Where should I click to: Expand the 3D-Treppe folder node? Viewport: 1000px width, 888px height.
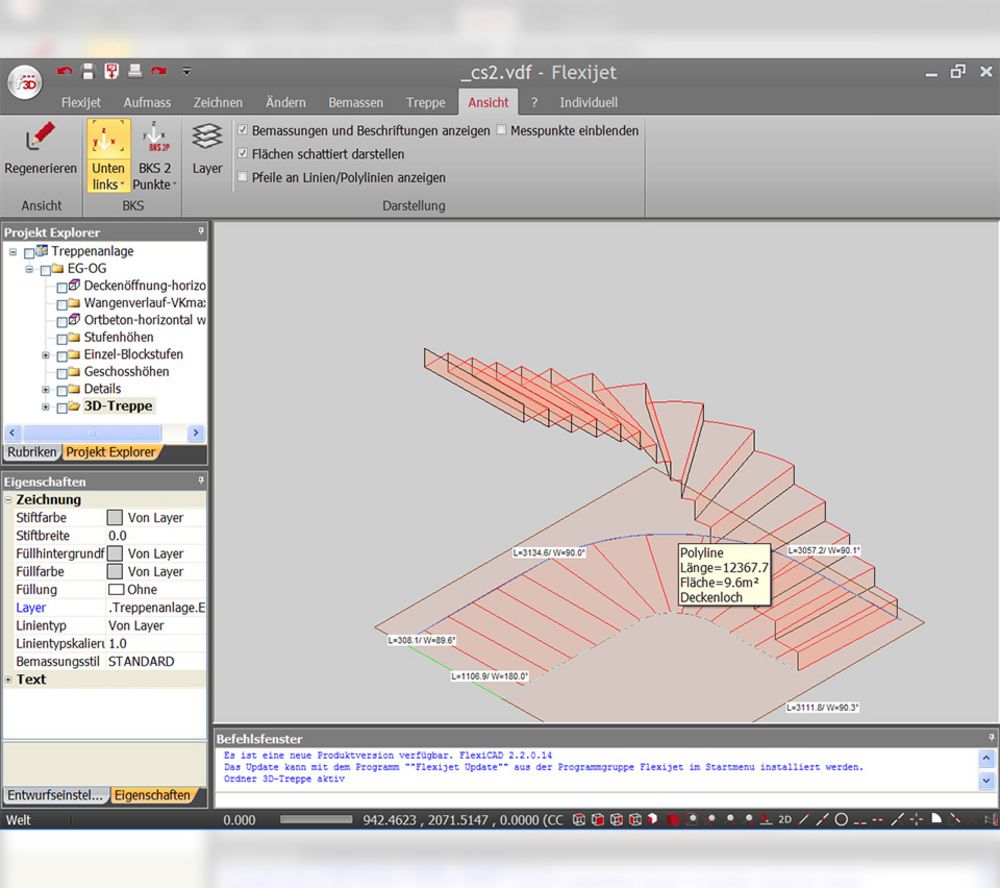click(x=45, y=406)
